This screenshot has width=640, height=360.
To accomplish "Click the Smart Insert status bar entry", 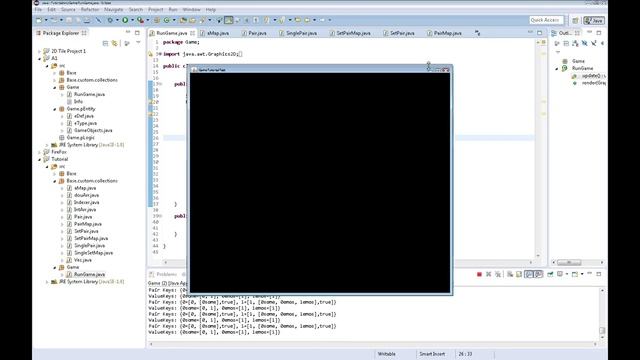I will 432,354.
